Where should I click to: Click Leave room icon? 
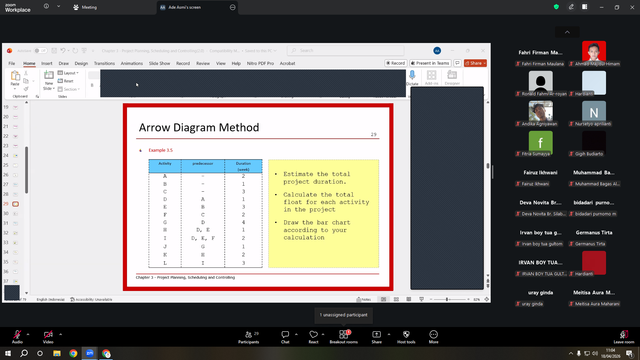[x=624, y=337]
